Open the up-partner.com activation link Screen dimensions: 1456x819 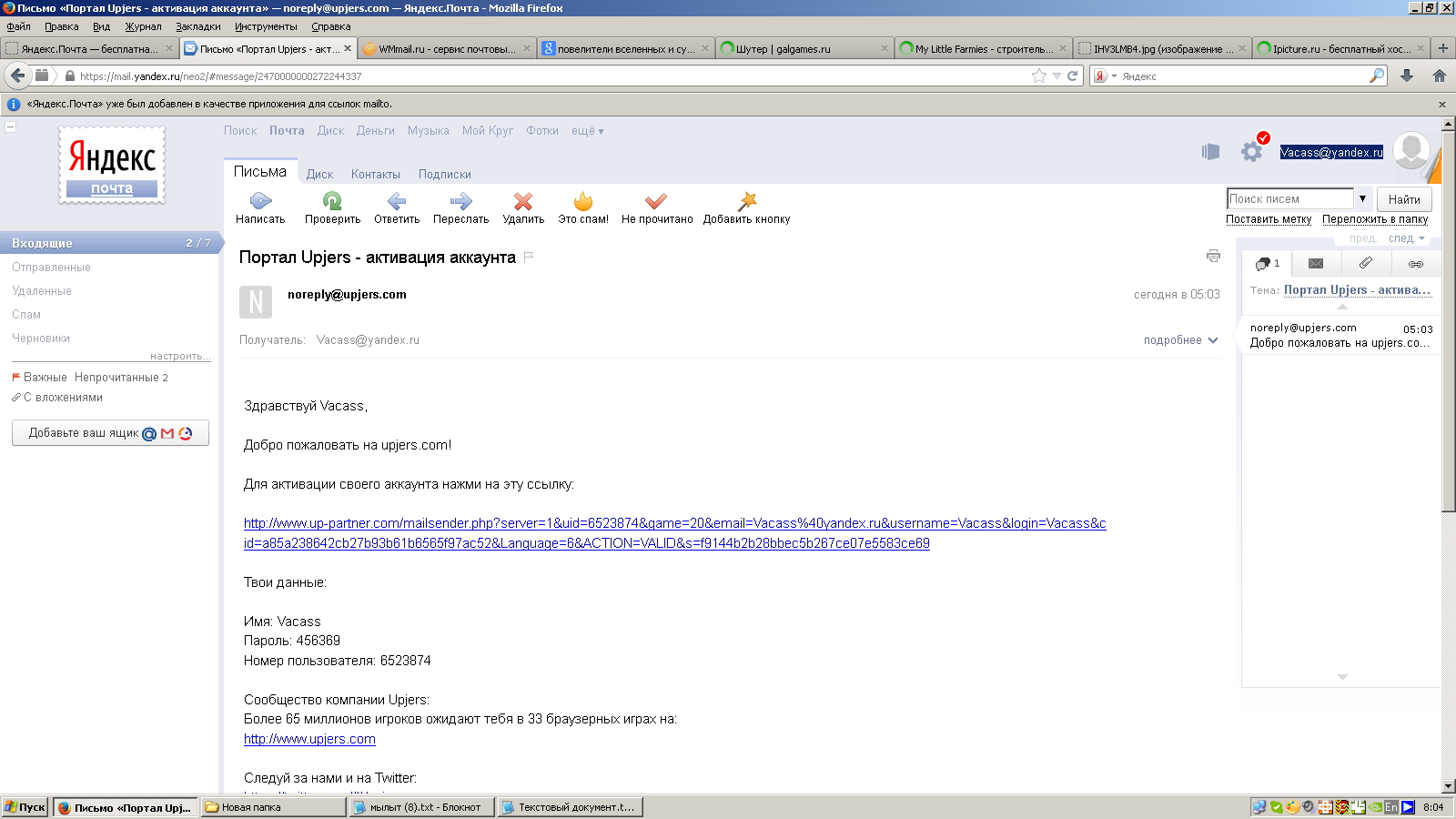coord(674,533)
